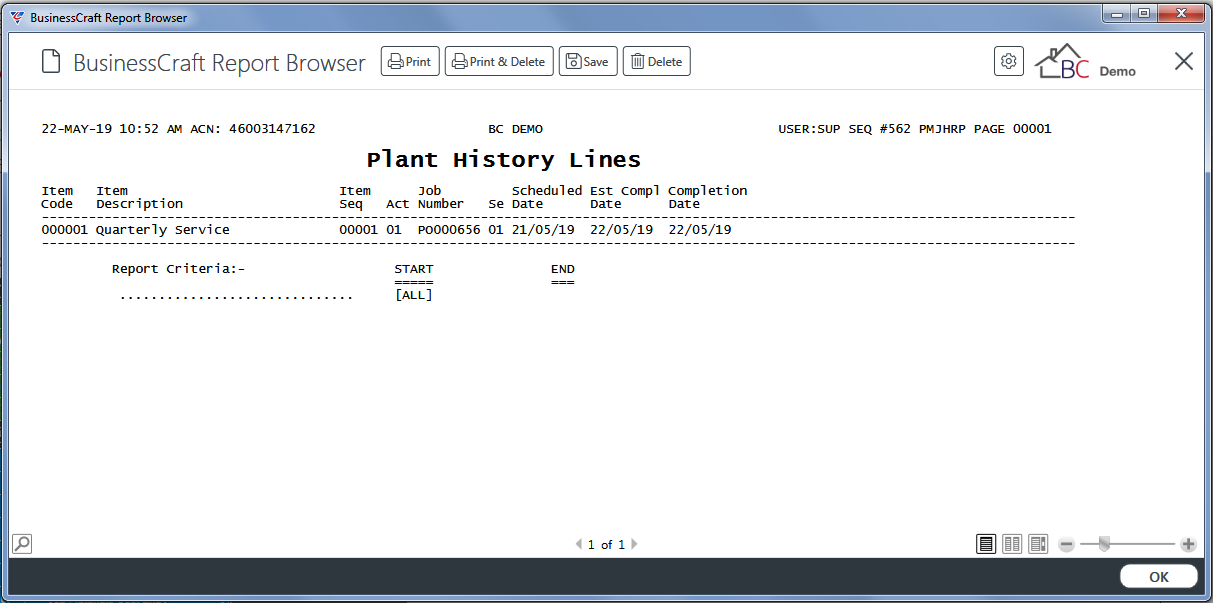The width and height of the screenshot is (1213, 603).
Task: Click the Print & Delete button
Action: pos(499,62)
